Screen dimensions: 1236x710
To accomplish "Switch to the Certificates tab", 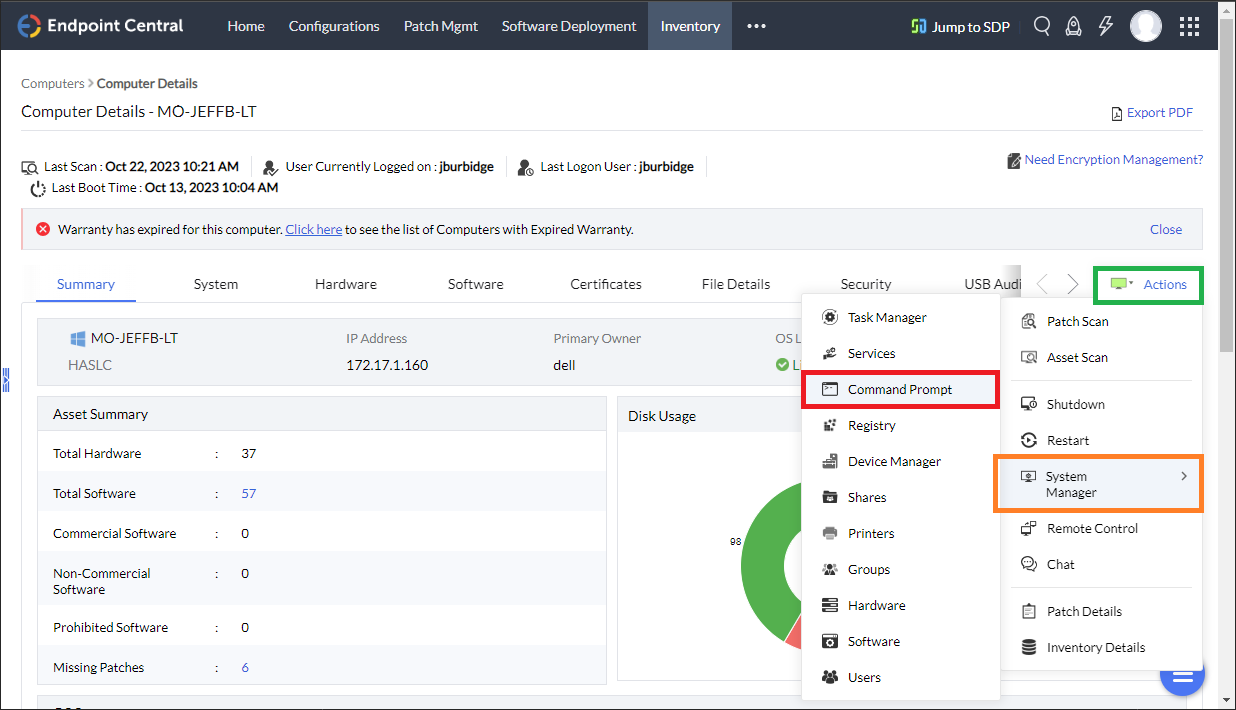I will 606,284.
